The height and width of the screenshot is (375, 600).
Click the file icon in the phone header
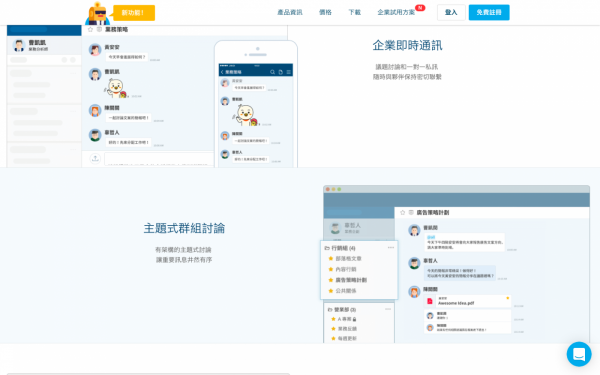coord(280,72)
